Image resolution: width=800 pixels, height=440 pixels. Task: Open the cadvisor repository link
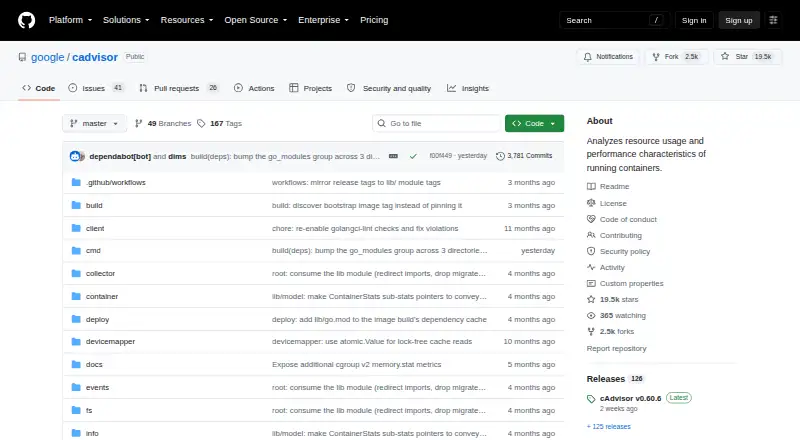tap(95, 57)
